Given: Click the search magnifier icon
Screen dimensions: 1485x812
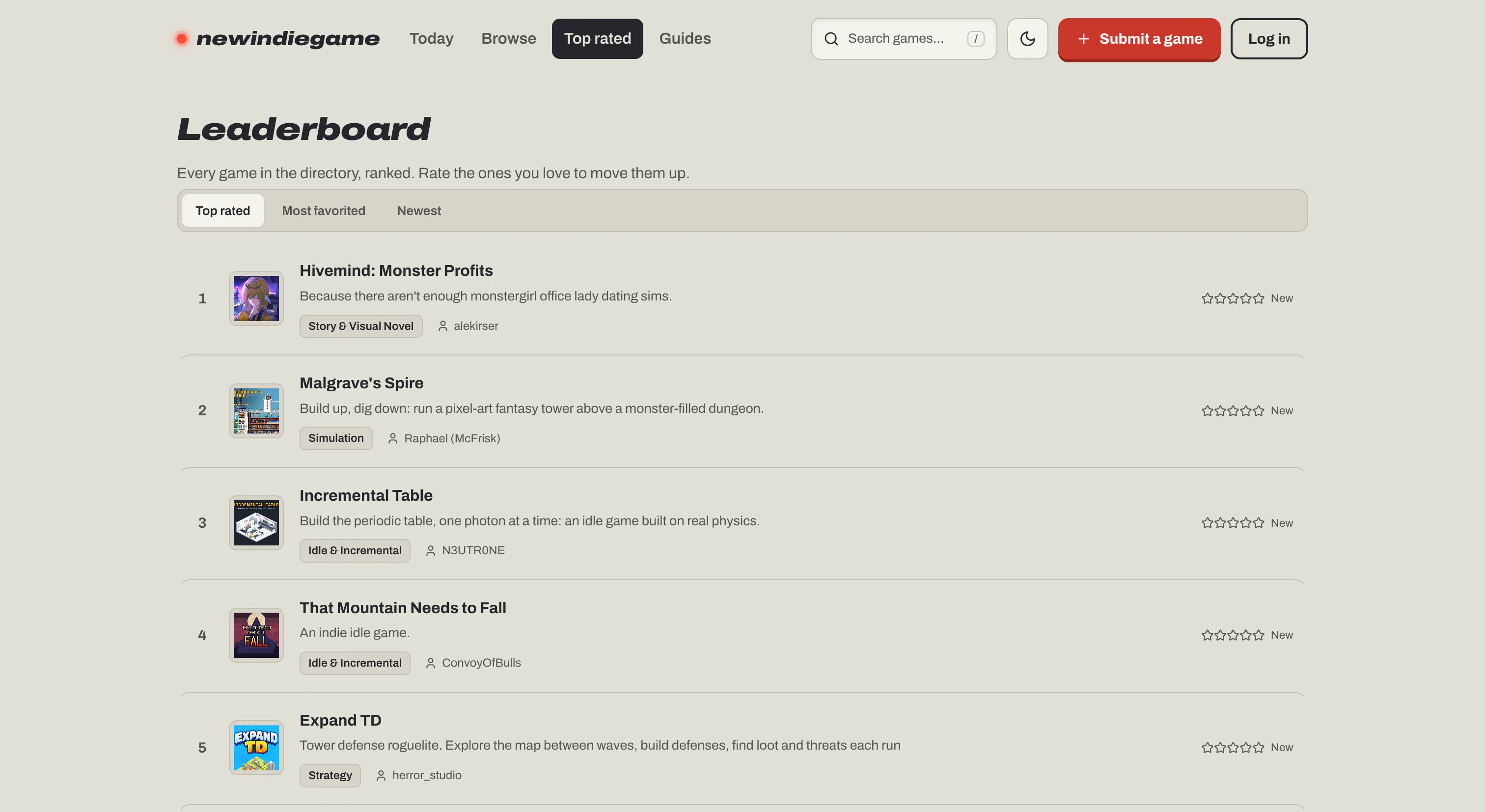Looking at the screenshot, I should 831,39.
